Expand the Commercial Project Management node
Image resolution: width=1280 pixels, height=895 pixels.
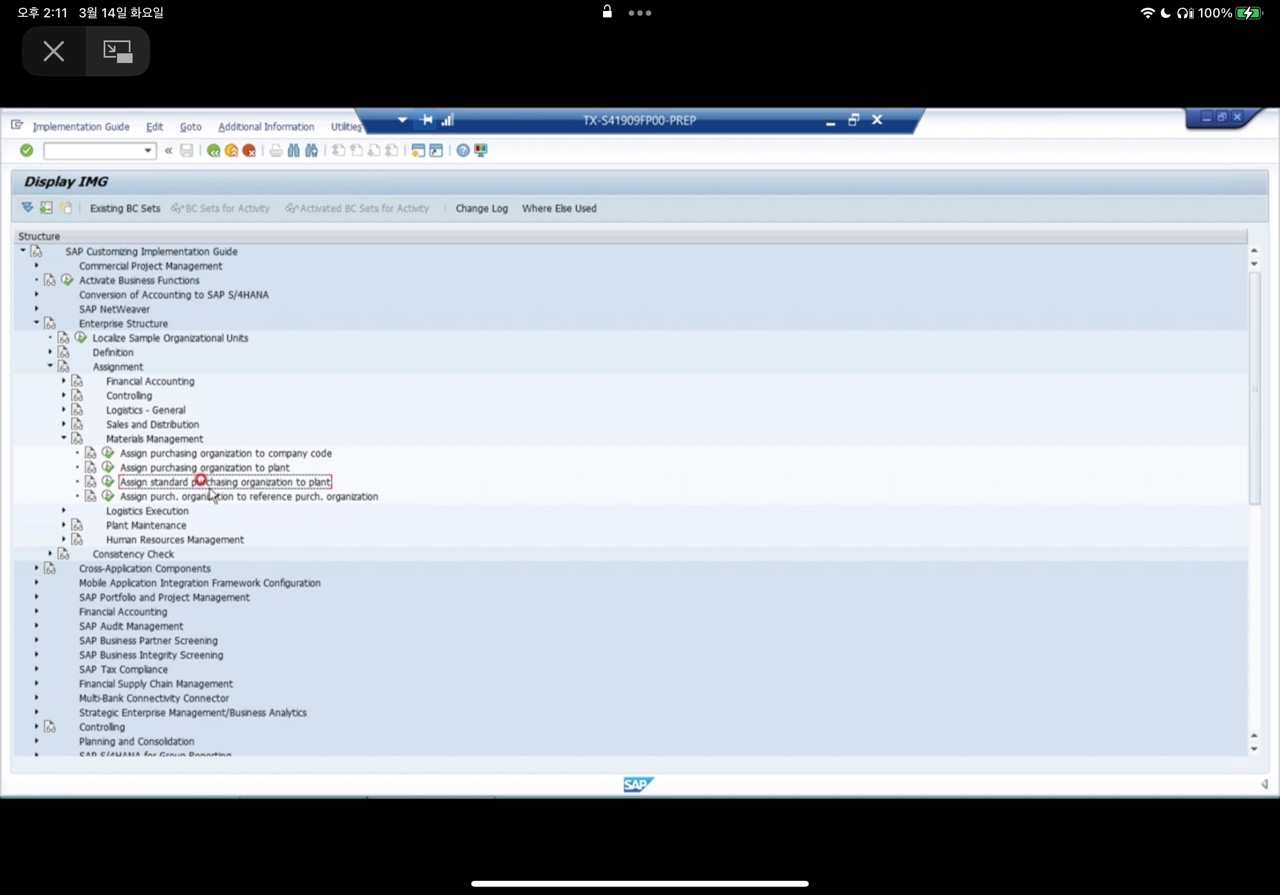pyautogui.click(x=37, y=266)
